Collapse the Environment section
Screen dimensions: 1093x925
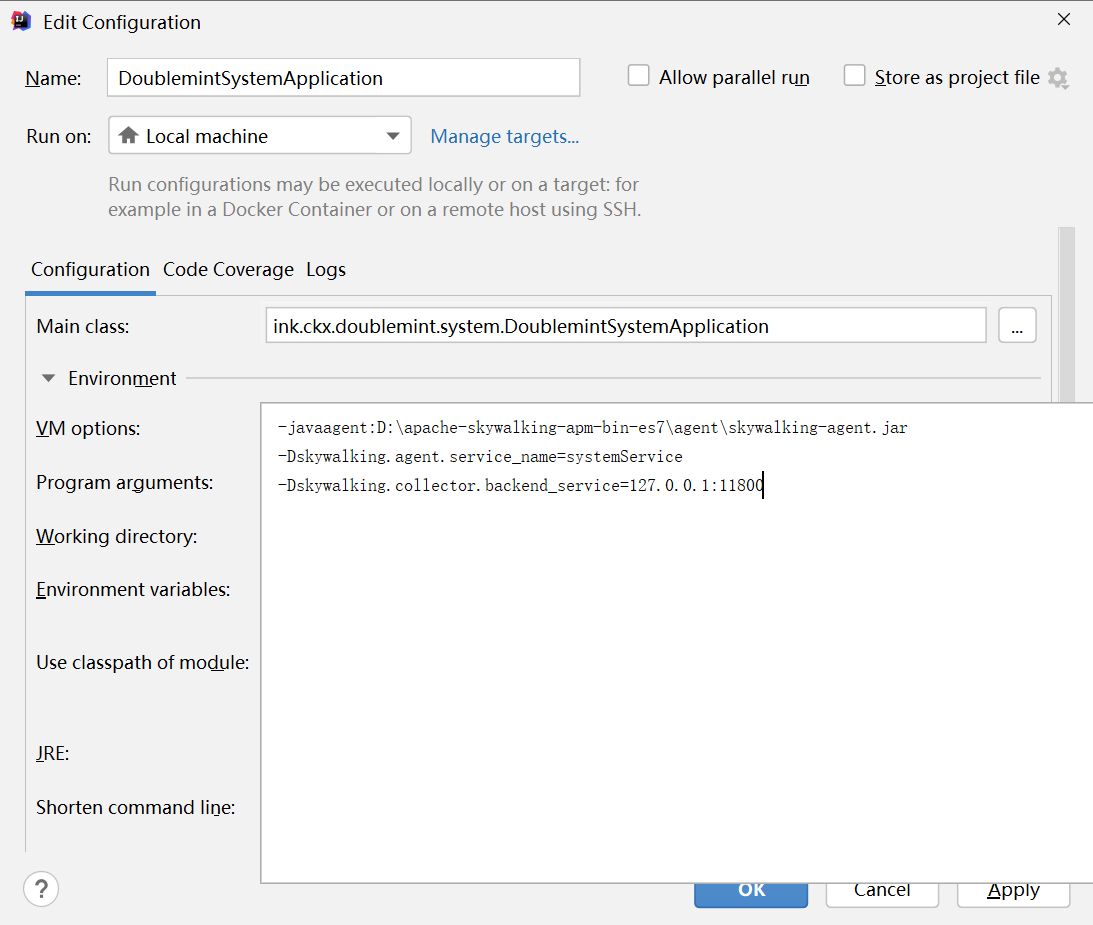[x=48, y=379]
